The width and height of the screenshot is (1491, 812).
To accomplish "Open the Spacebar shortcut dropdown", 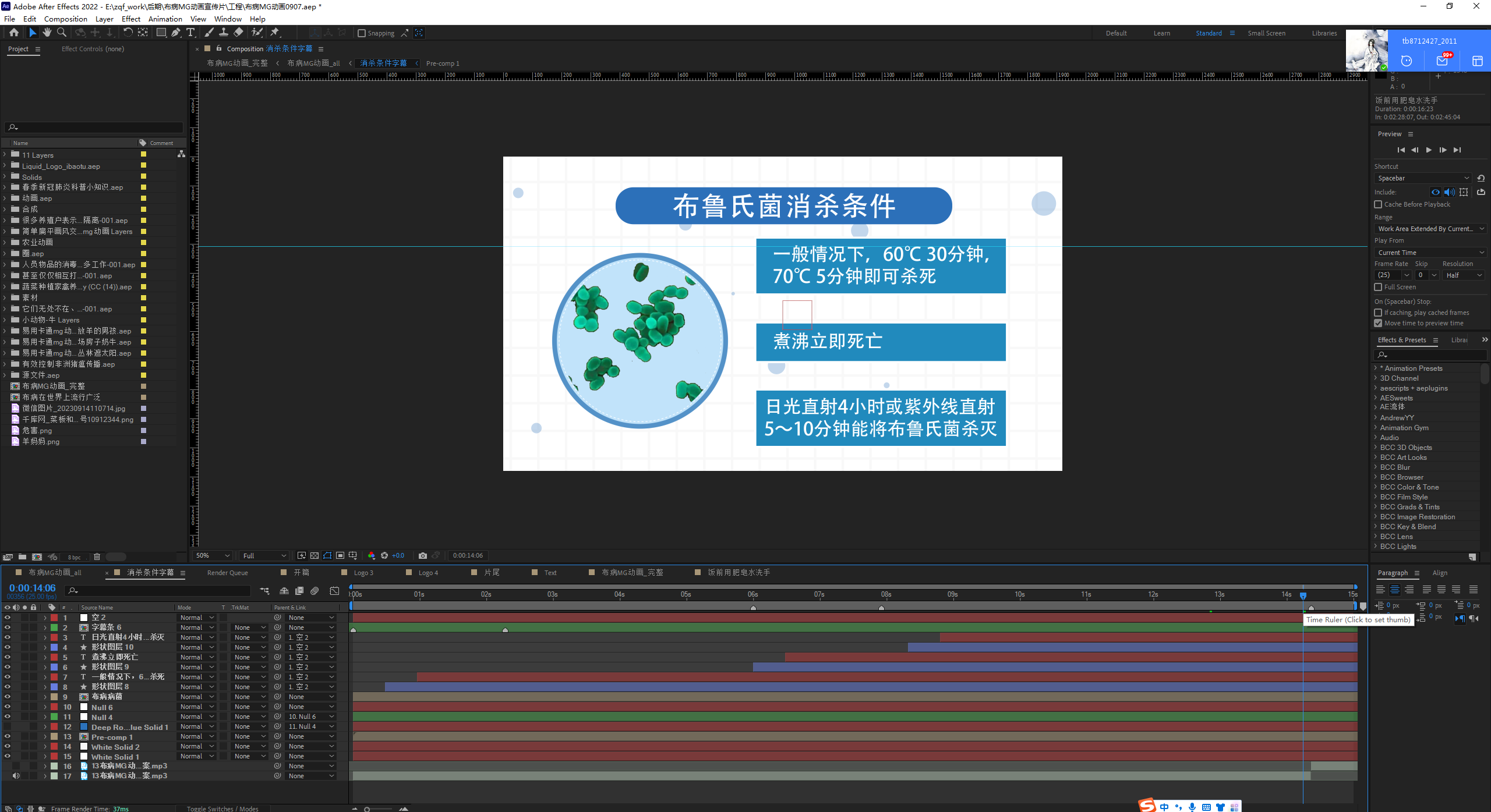I will tap(1423, 178).
